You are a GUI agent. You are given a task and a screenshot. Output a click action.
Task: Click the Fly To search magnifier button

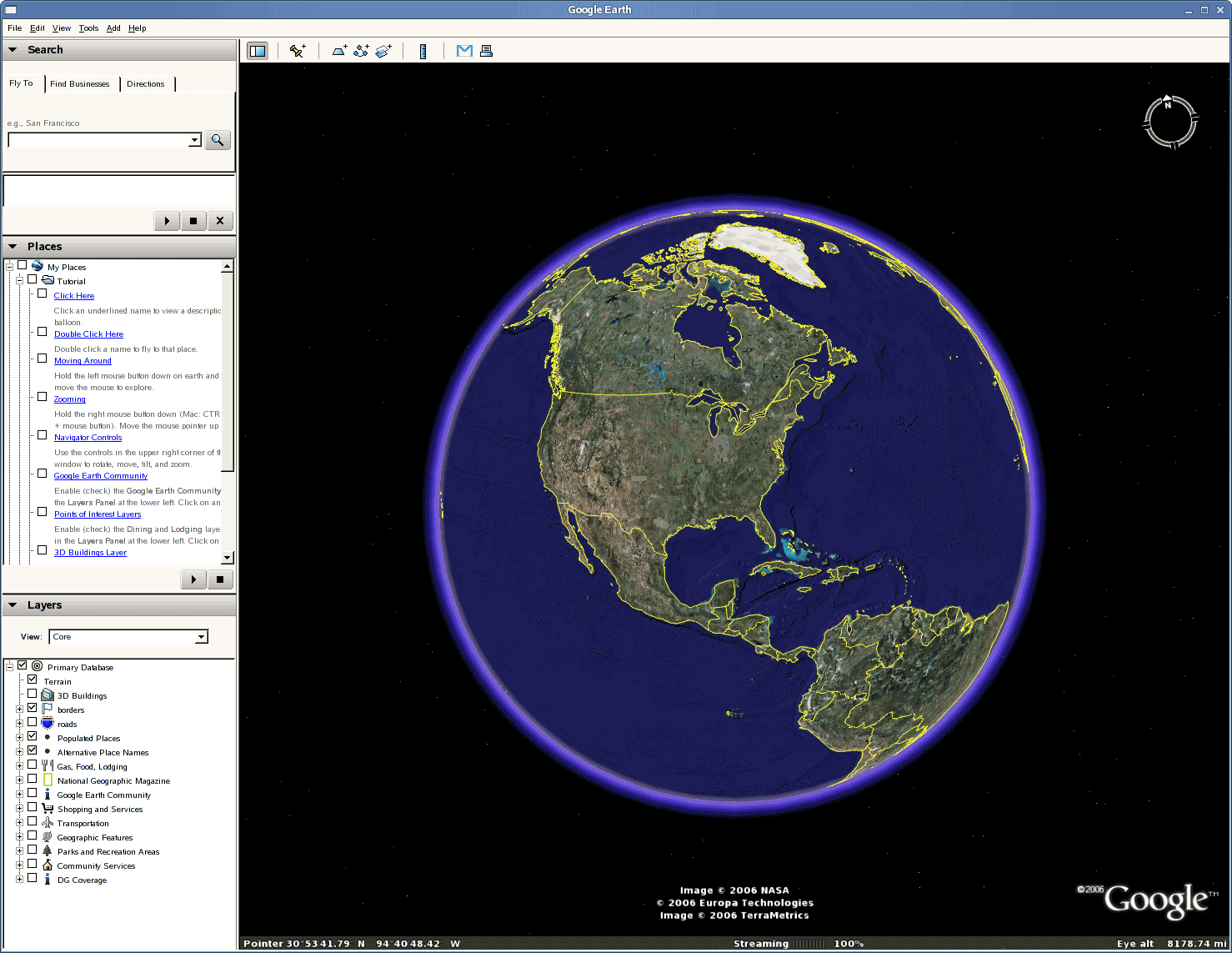(217, 139)
